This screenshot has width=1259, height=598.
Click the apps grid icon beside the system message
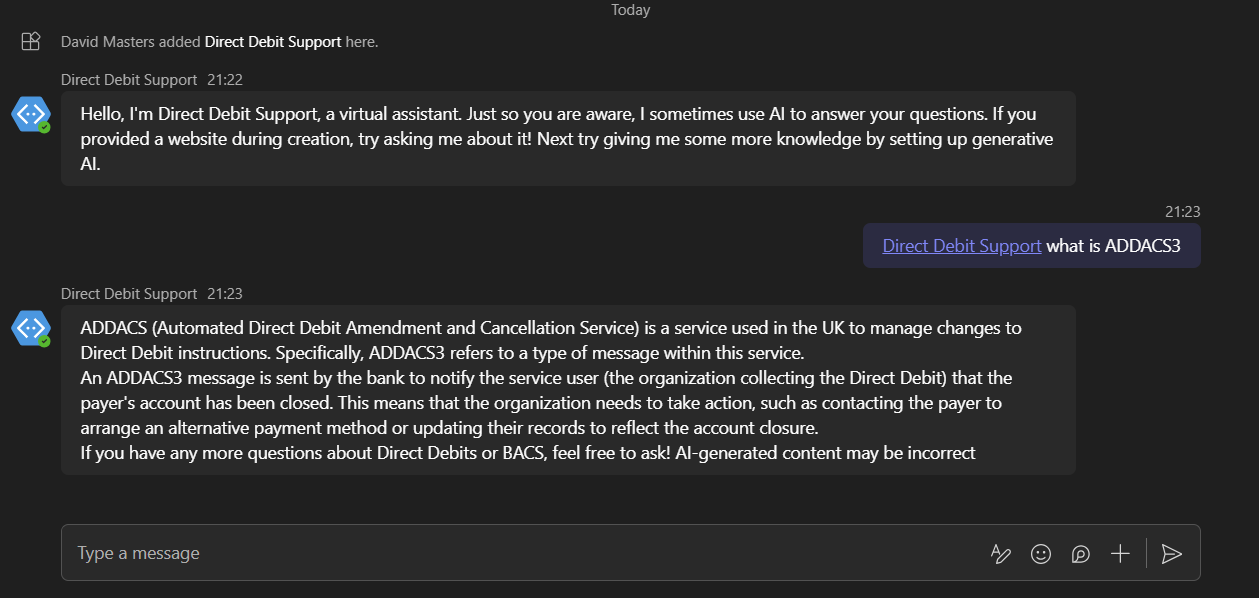(30, 41)
